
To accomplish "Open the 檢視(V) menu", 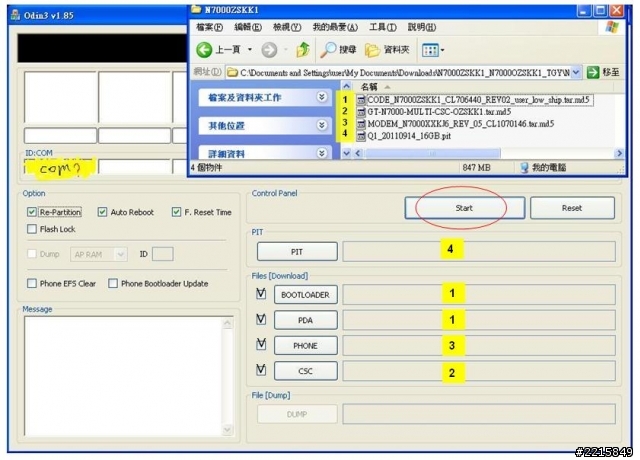I will click(x=287, y=27).
